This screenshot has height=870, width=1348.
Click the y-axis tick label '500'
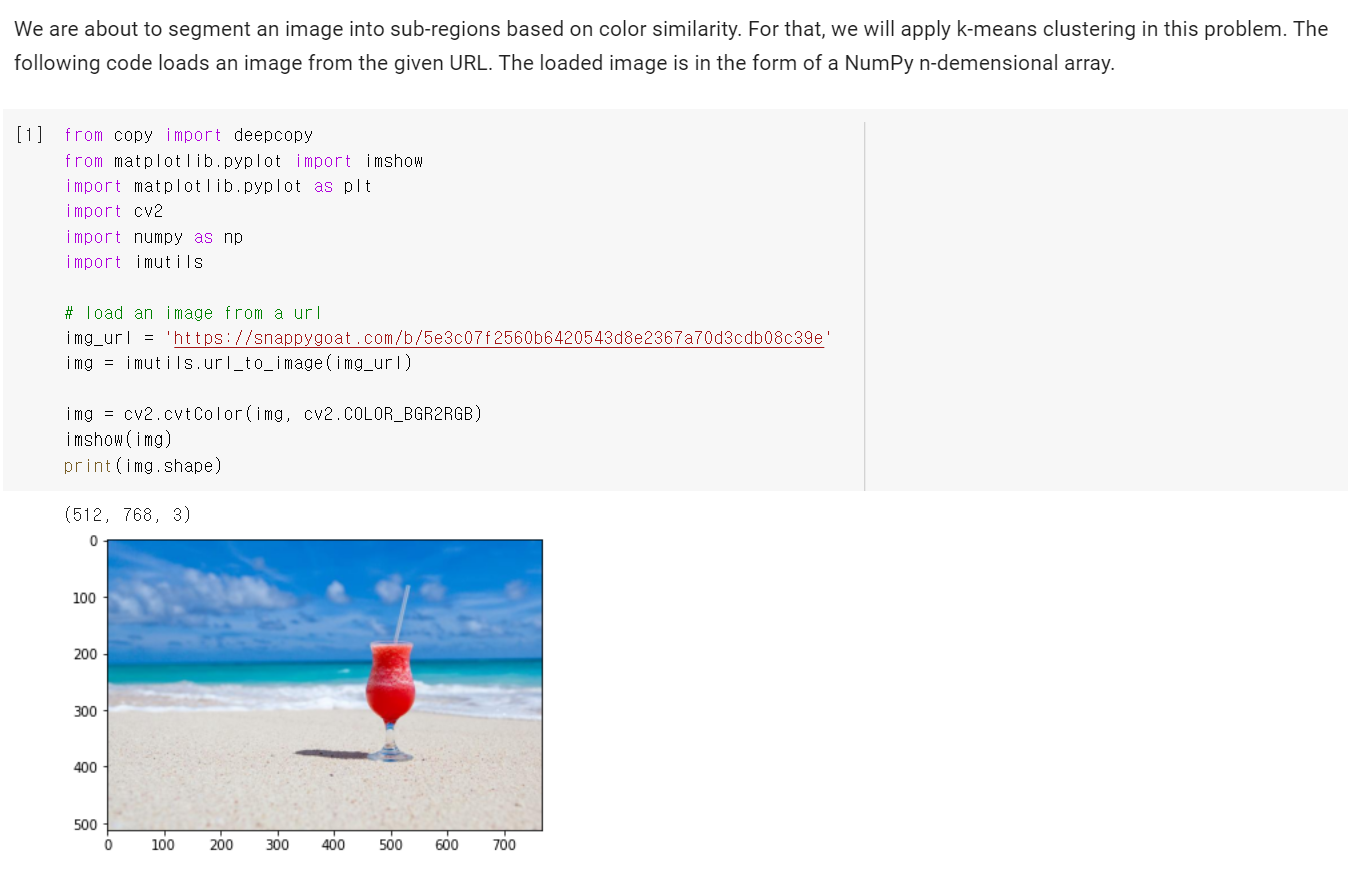84,825
